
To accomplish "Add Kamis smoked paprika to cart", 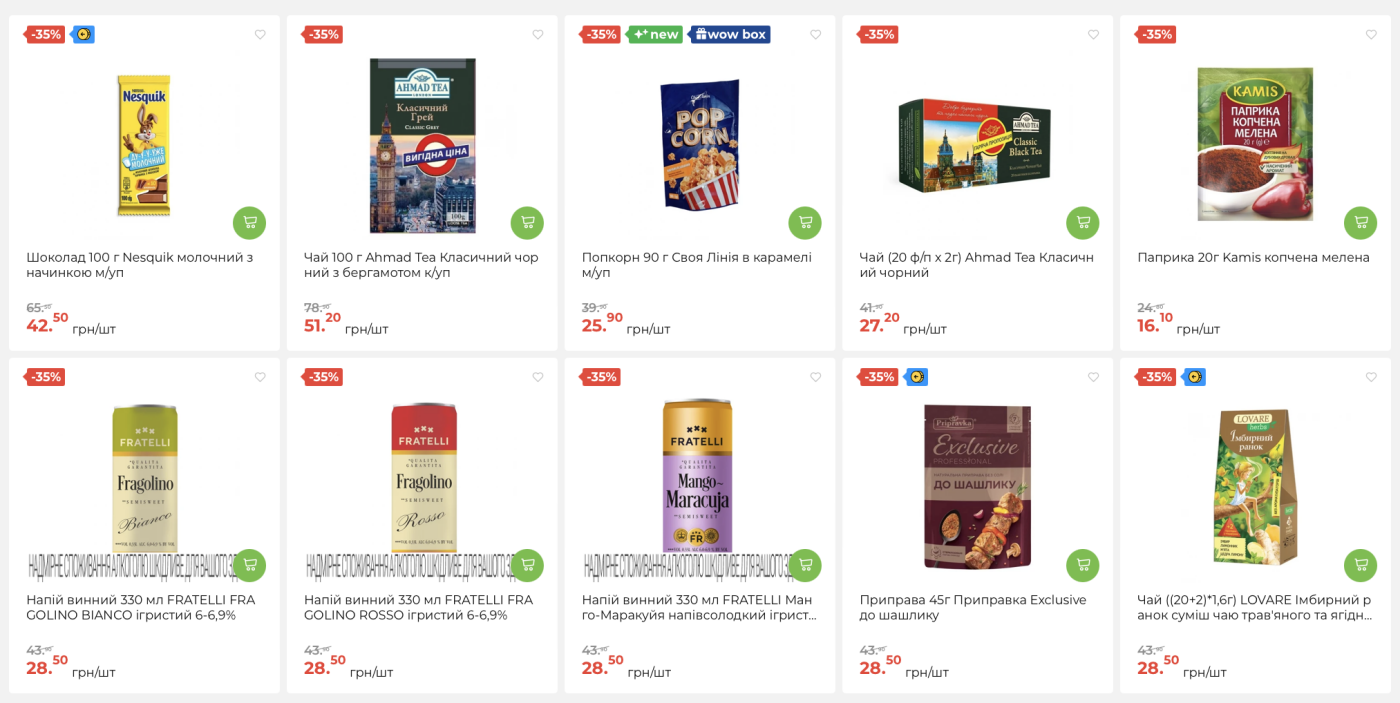I will tap(1360, 223).
